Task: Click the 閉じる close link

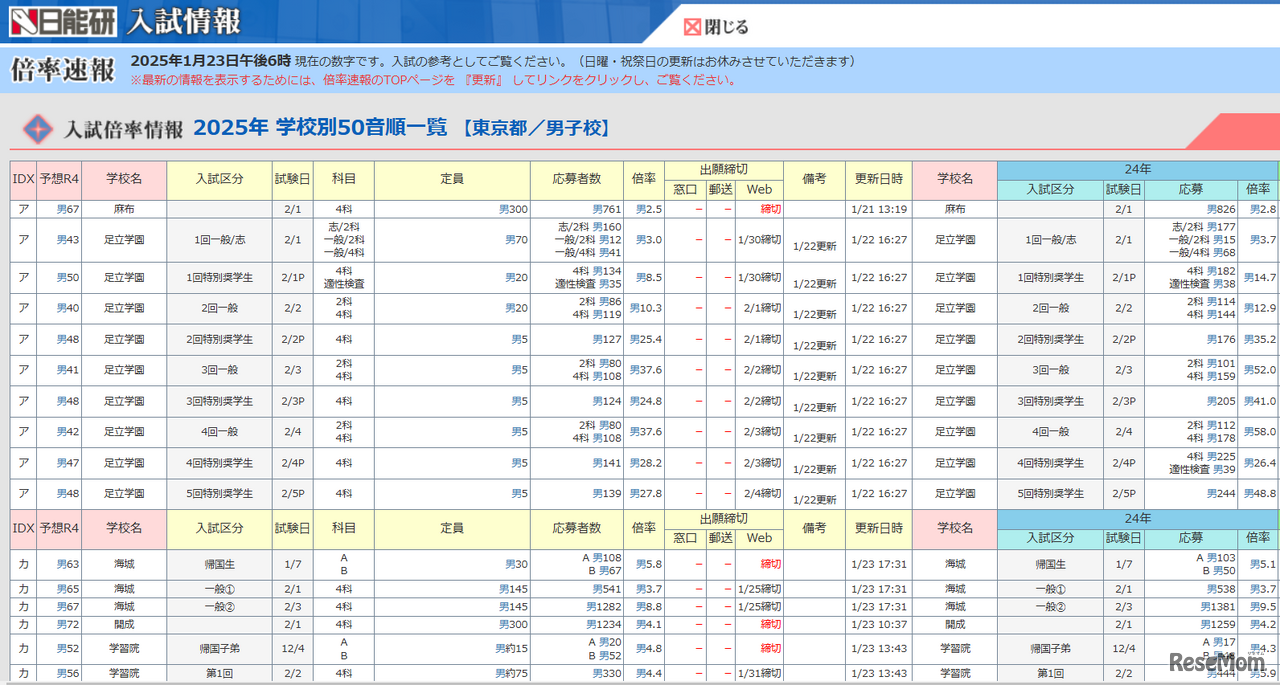Action: [726, 27]
